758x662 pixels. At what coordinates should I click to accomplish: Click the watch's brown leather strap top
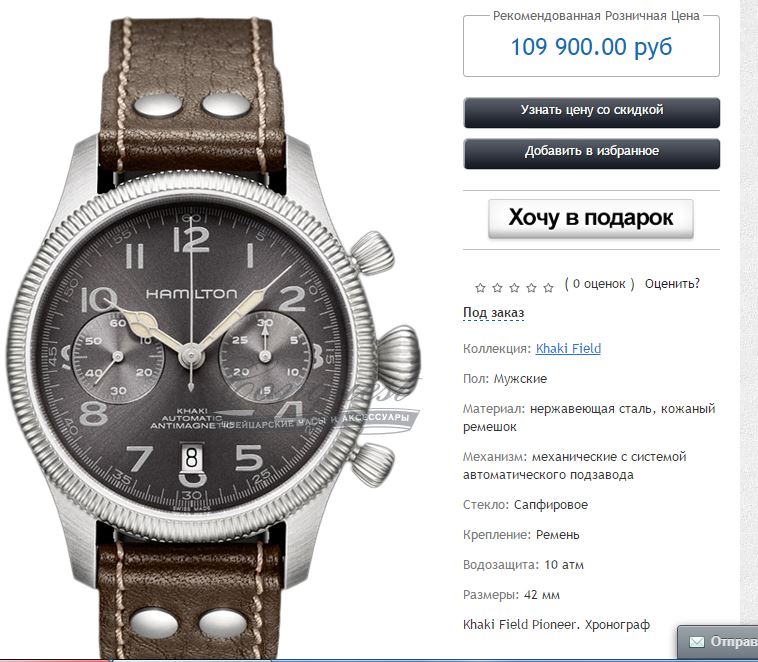(x=192, y=92)
